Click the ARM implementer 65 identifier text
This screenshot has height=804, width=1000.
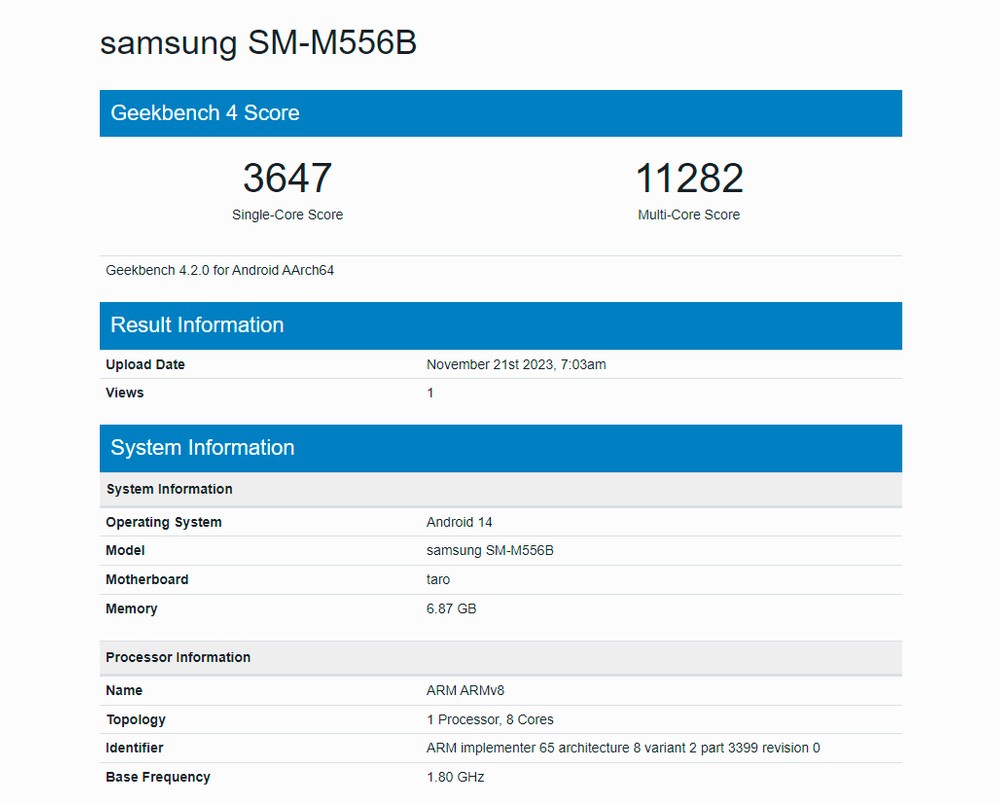pos(623,748)
